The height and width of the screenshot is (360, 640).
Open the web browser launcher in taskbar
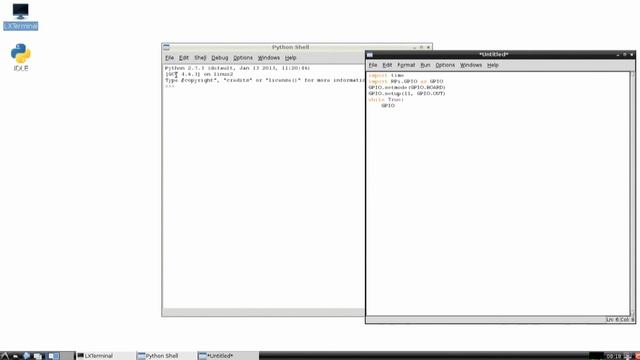pyautogui.click(x=27, y=356)
